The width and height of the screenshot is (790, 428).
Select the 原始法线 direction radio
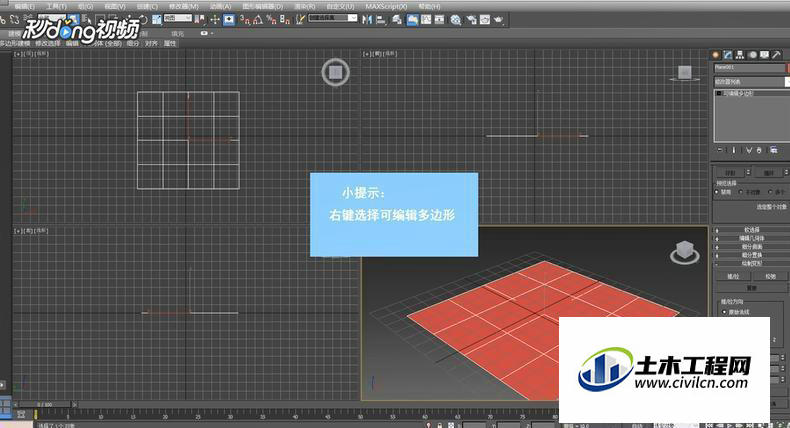click(x=724, y=312)
